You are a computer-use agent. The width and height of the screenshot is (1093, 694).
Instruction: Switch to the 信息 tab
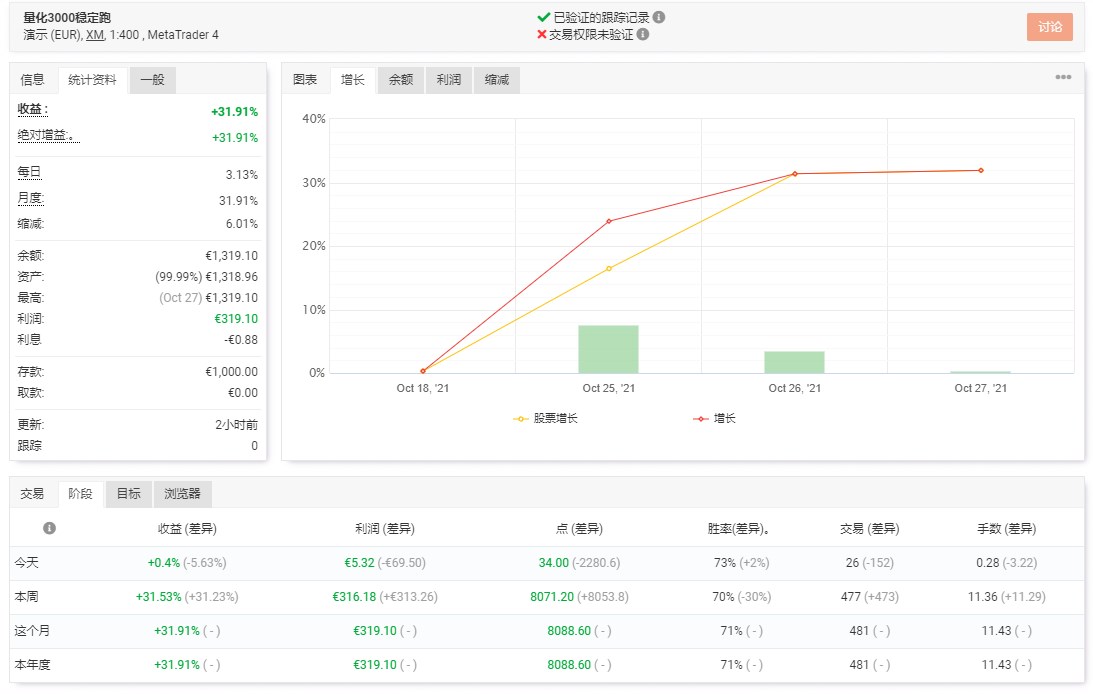click(x=32, y=80)
